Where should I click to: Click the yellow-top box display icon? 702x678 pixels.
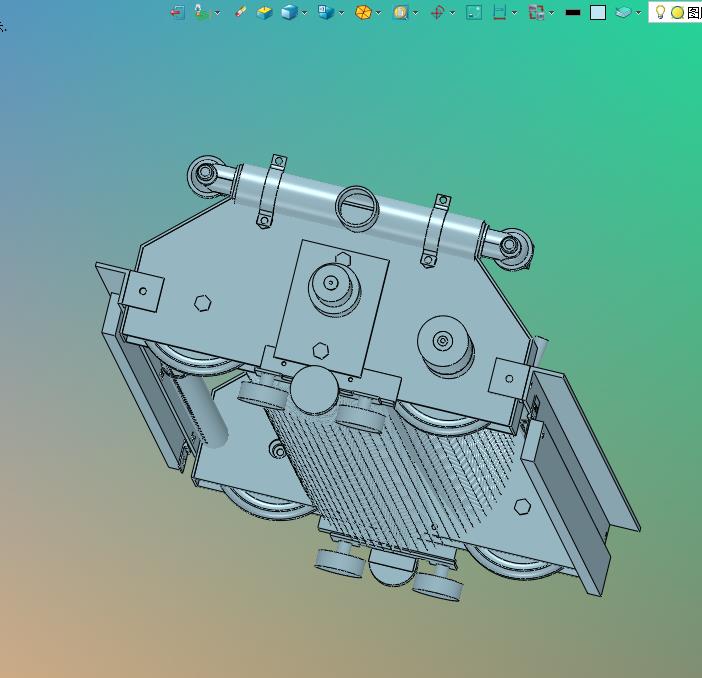point(265,13)
